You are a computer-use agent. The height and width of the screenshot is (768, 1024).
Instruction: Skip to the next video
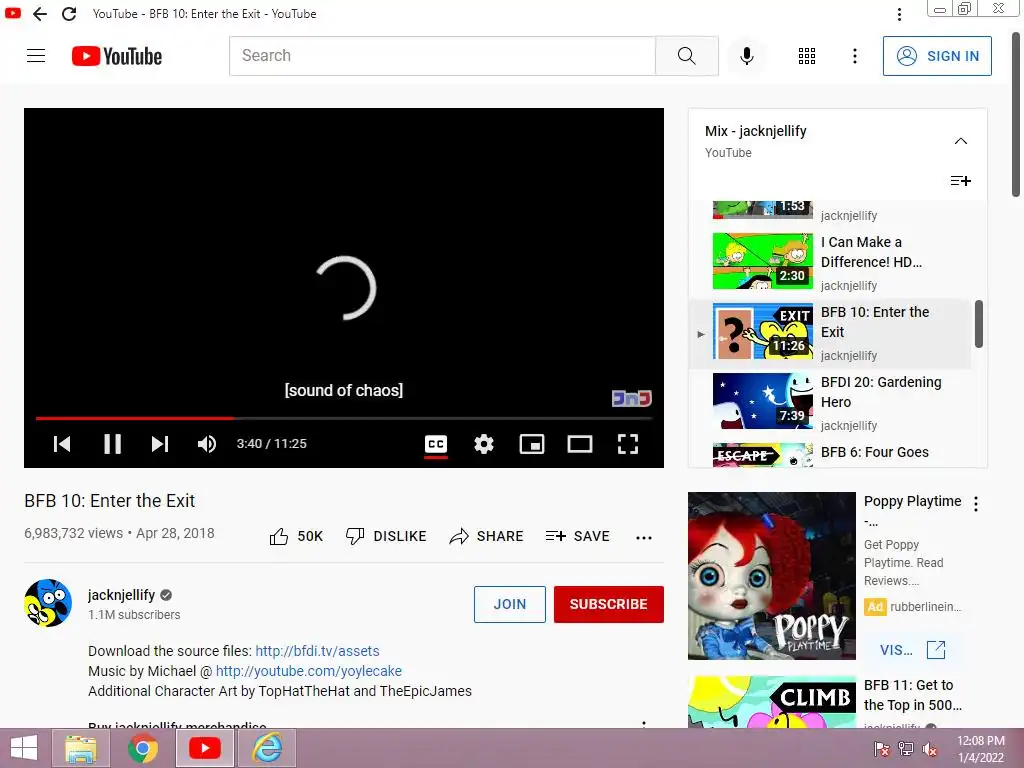[x=160, y=444]
